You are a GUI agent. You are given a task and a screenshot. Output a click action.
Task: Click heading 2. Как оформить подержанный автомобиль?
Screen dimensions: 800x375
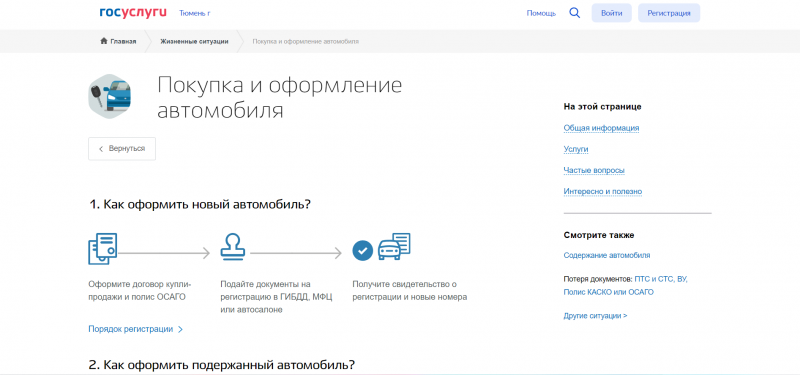click(222, 365)
